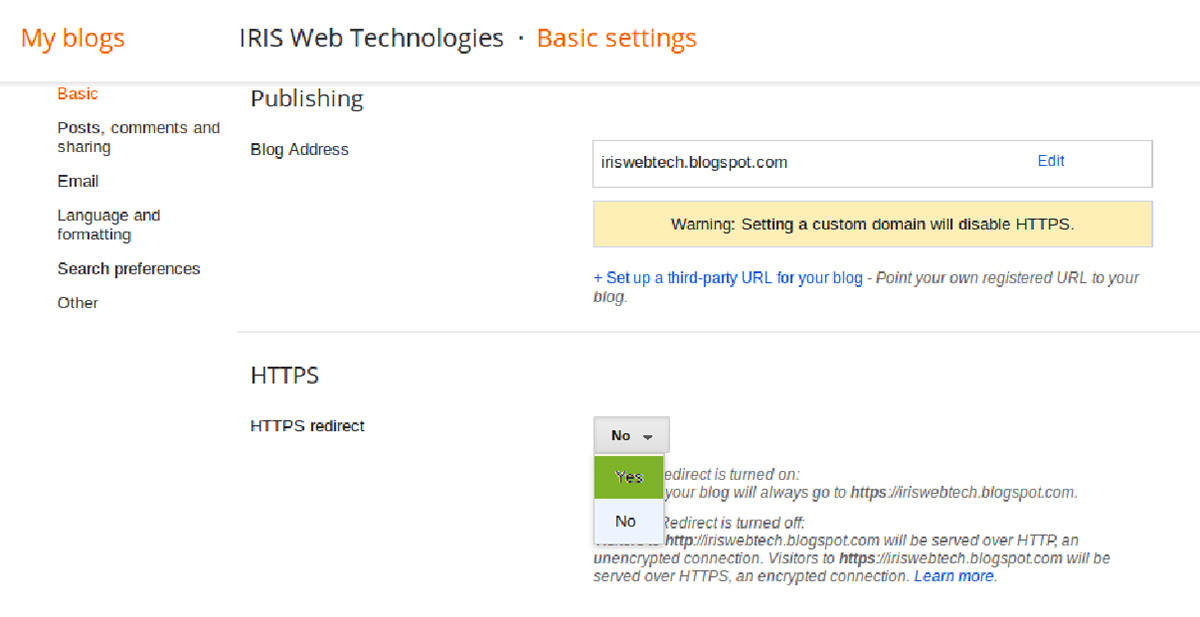Viewport: 1200px width, 617px height.
Task: Open the HTTPS redirect dropdown showing No
Action: pos(632,436)
